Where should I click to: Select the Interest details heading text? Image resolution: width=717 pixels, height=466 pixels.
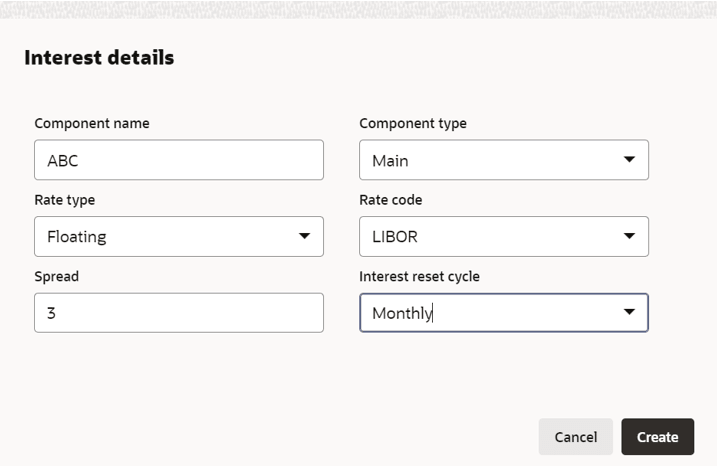click(x=99, y=58)
